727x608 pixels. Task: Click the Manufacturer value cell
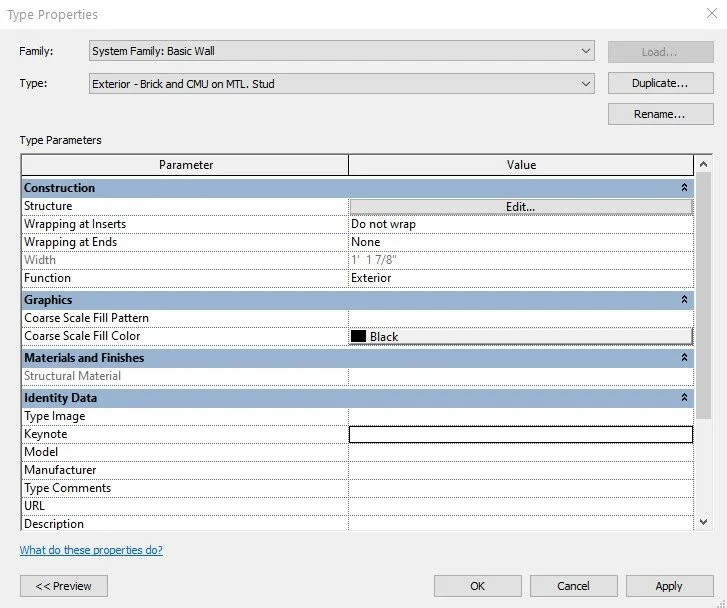521,470
